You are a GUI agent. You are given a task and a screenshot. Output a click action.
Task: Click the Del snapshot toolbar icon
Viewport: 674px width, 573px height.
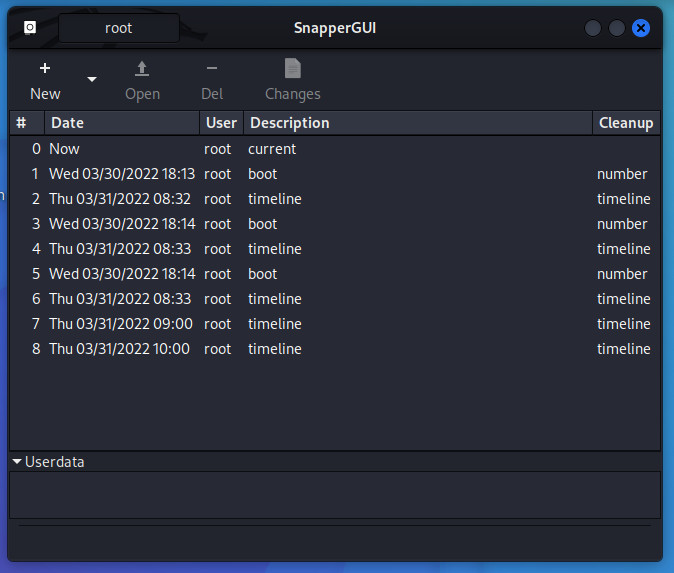[211, 68]
